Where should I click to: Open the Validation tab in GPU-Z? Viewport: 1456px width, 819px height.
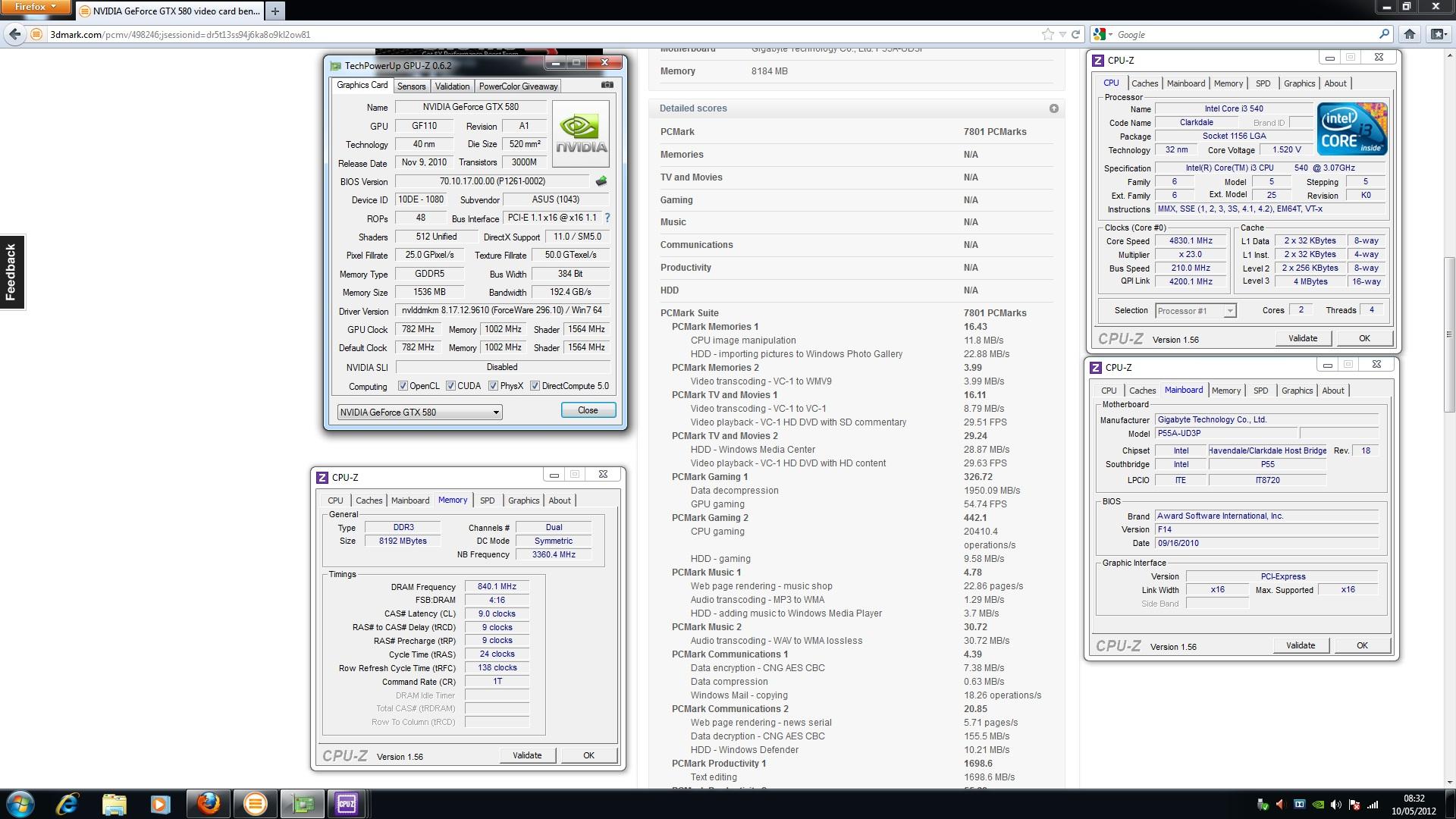(x=452, y=86)
